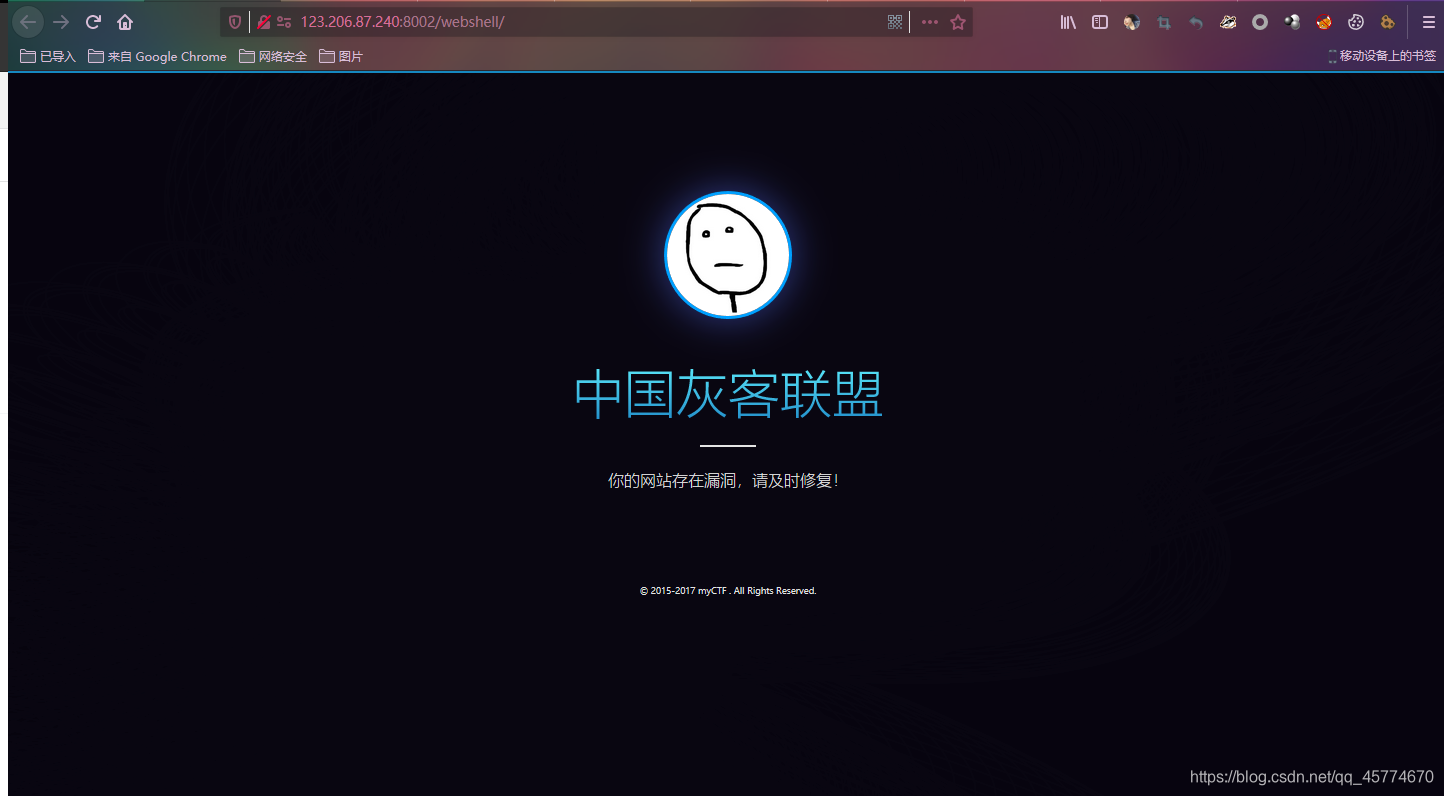
Task: Go back to the previous page
Action: click(x=28, y=22)
